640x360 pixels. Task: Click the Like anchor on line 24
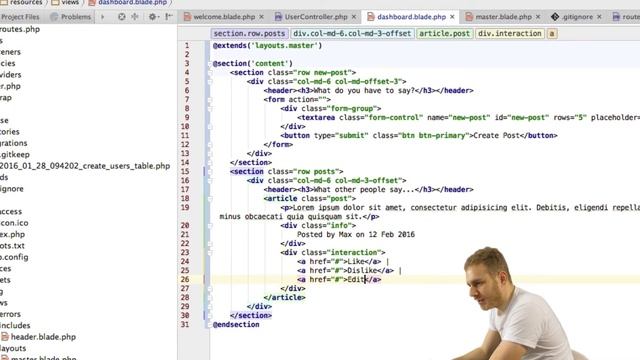click(339, 262)
